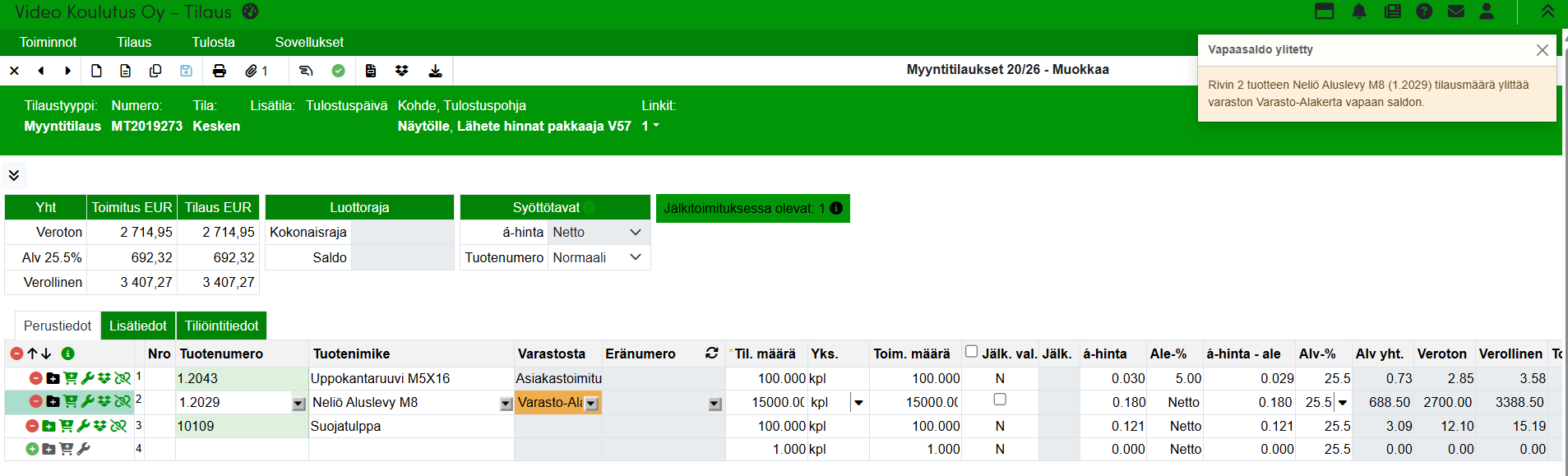Check the Jälk. val. checkbox on row 2
Screen dimensions: 1568x476
[1000, 400]
